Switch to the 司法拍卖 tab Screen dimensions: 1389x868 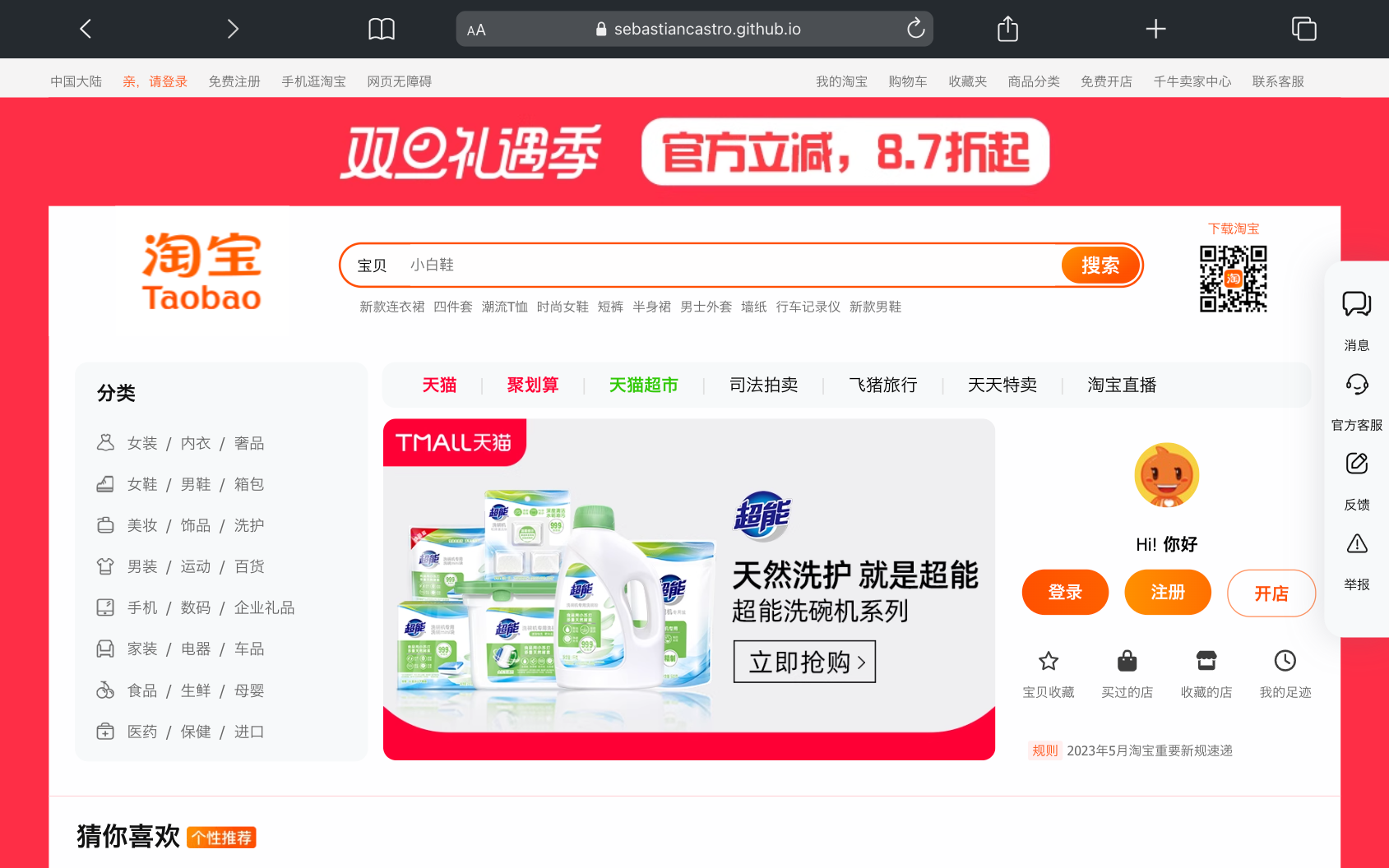point(763,385)
